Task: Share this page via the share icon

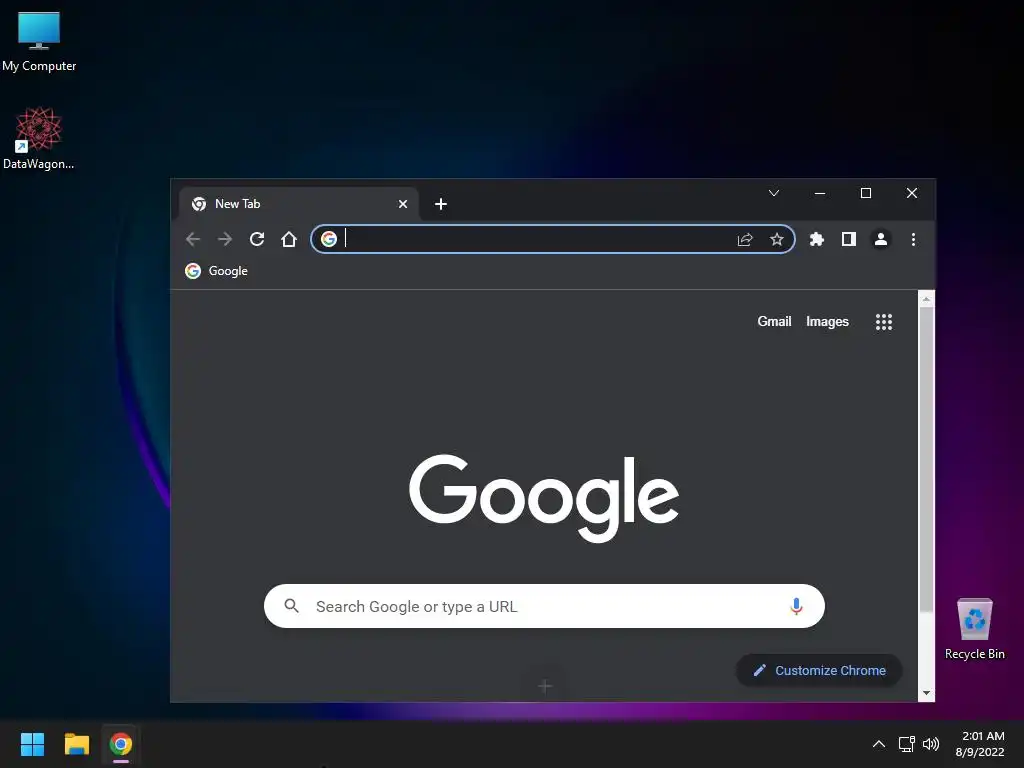Action: [x=744, y=239]
